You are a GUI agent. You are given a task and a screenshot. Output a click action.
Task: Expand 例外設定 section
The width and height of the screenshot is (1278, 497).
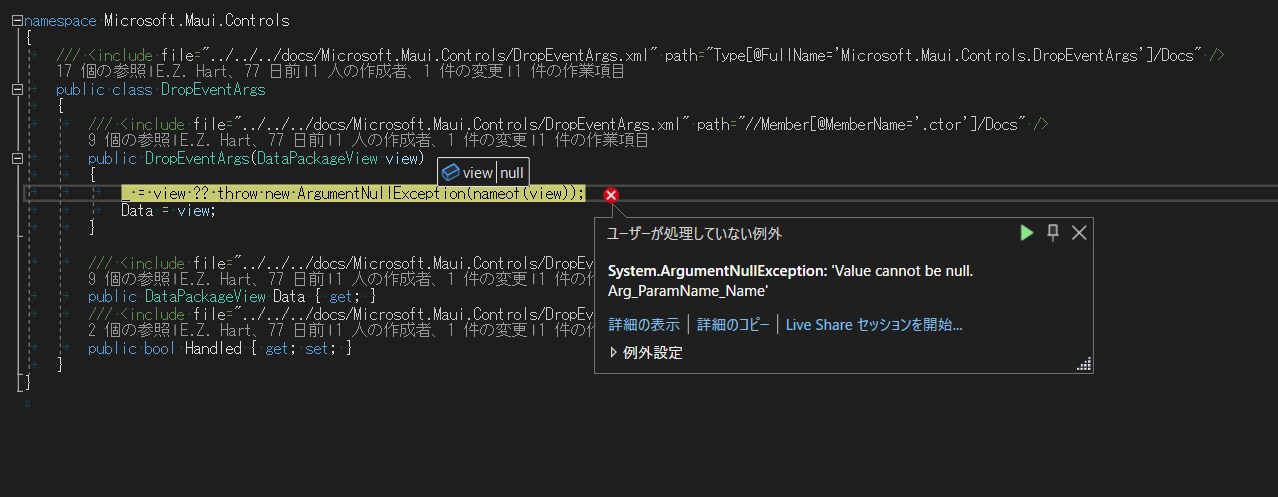646,353
